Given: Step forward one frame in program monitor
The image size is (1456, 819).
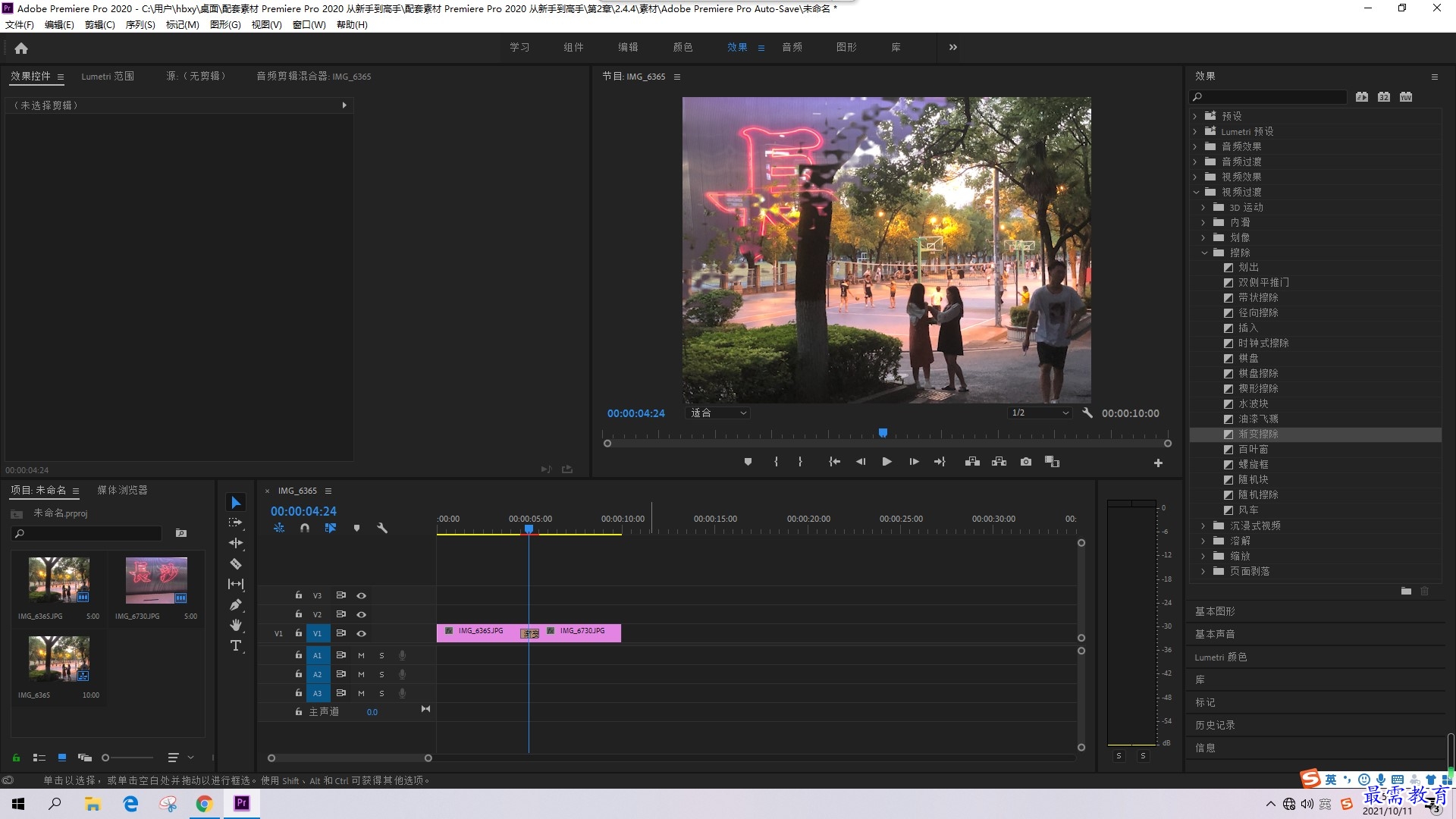Looking at the screenshot, I should click(914, 462).
